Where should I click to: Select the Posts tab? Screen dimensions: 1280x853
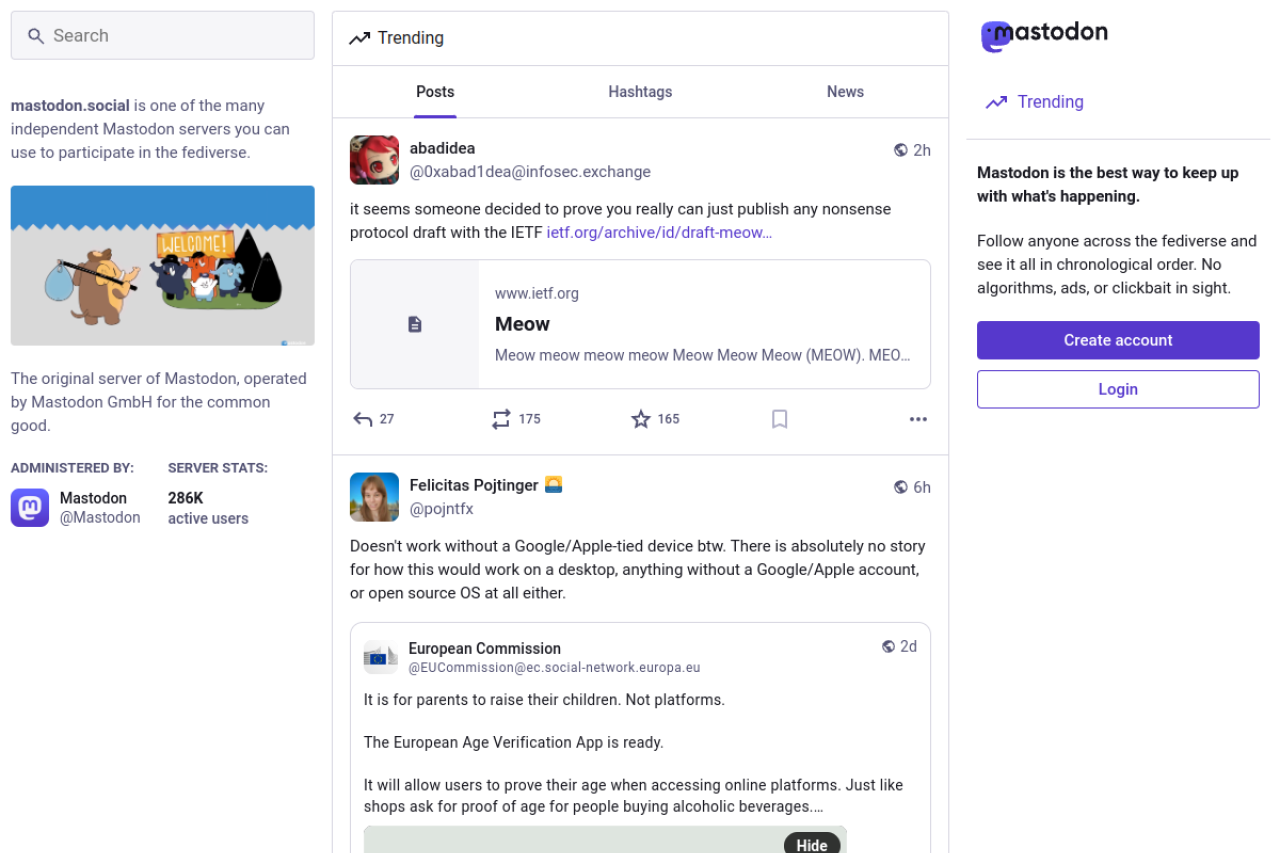click(x=435, y=92)
